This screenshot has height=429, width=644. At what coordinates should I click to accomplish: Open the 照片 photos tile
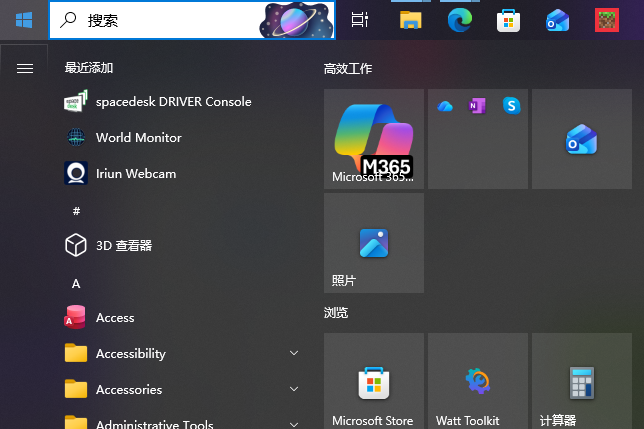pyautogui.click(x=374, y=243)
